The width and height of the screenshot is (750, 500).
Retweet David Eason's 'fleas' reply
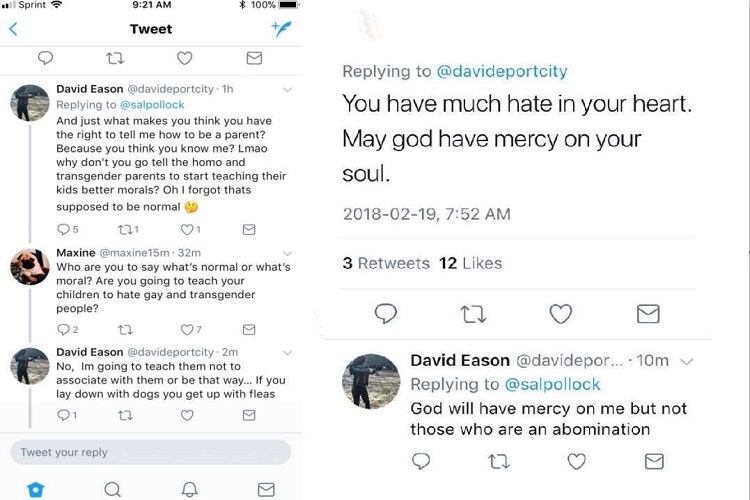click(125, 414)
